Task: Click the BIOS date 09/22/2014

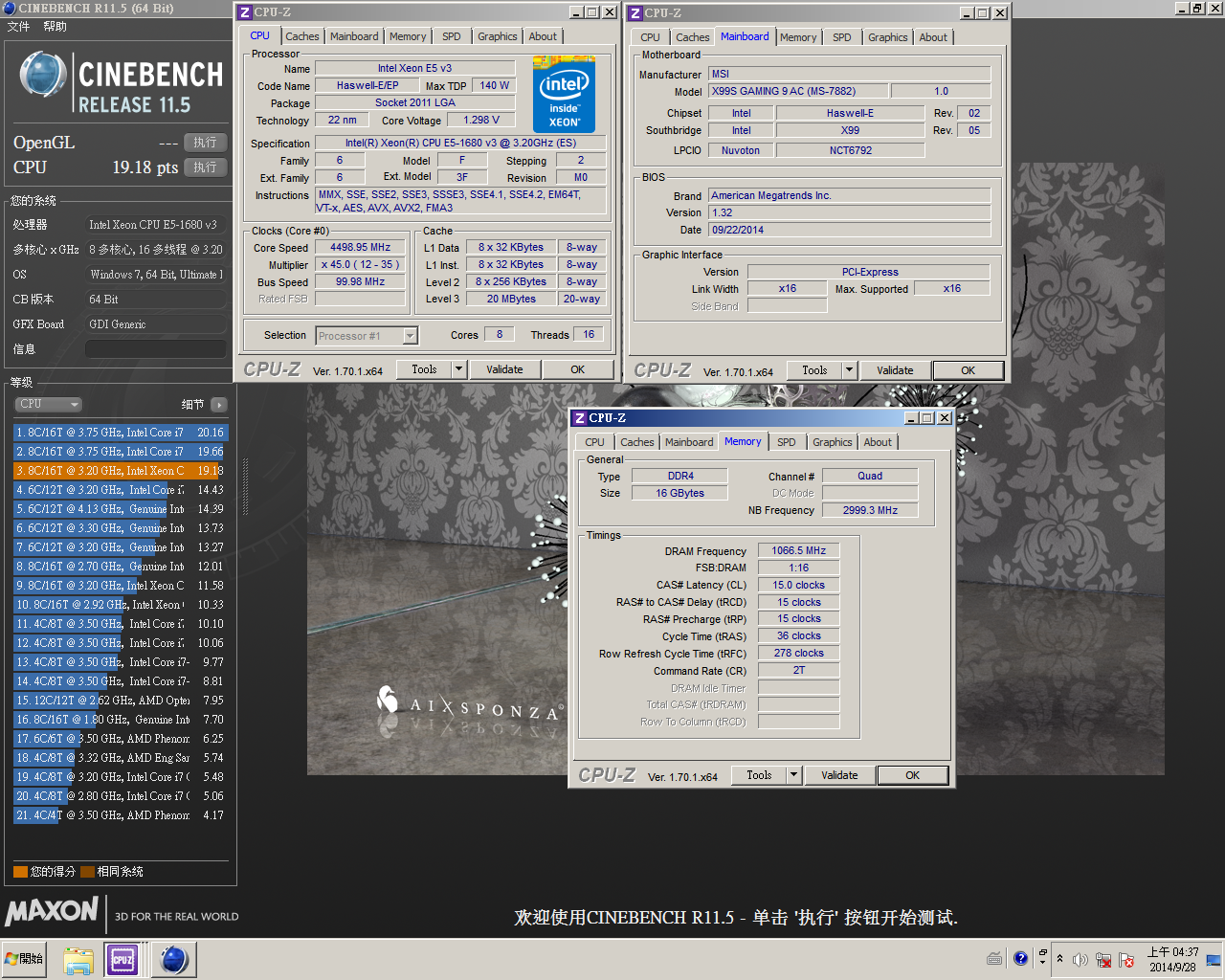Action: [850, 231]
